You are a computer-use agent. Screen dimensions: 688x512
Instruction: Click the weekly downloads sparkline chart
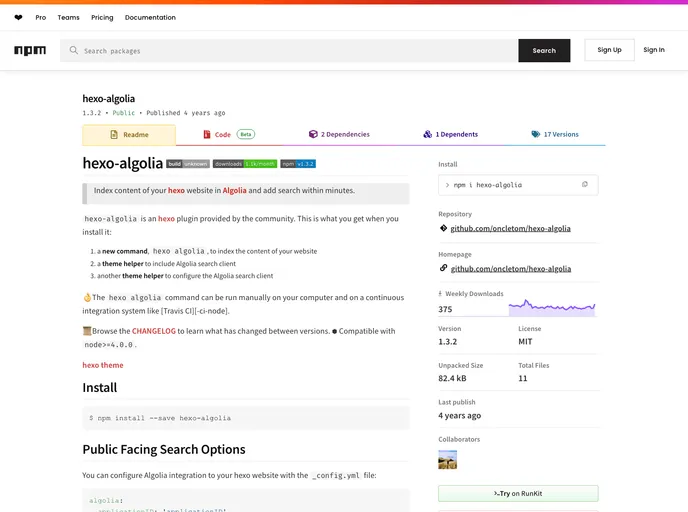click(552, 307)
